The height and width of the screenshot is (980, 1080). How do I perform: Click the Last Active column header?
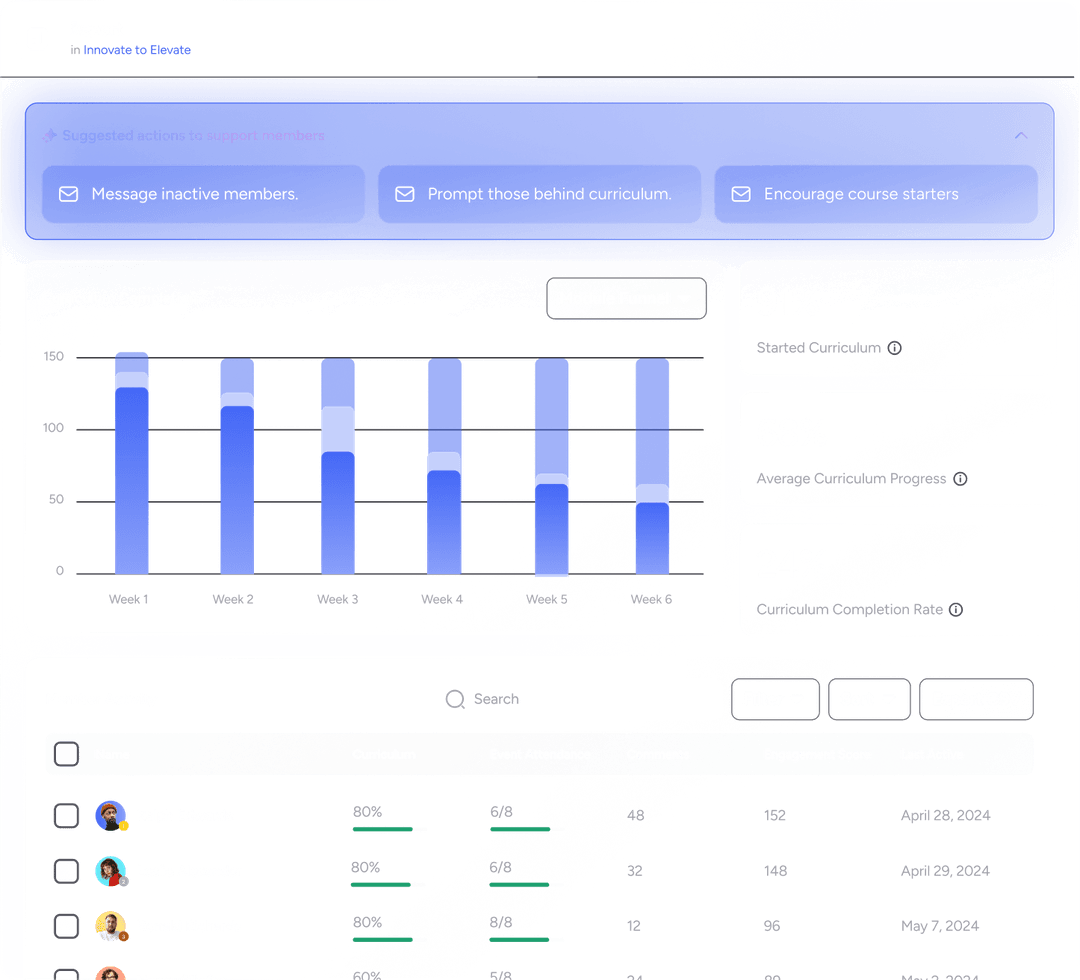(931, 754)
